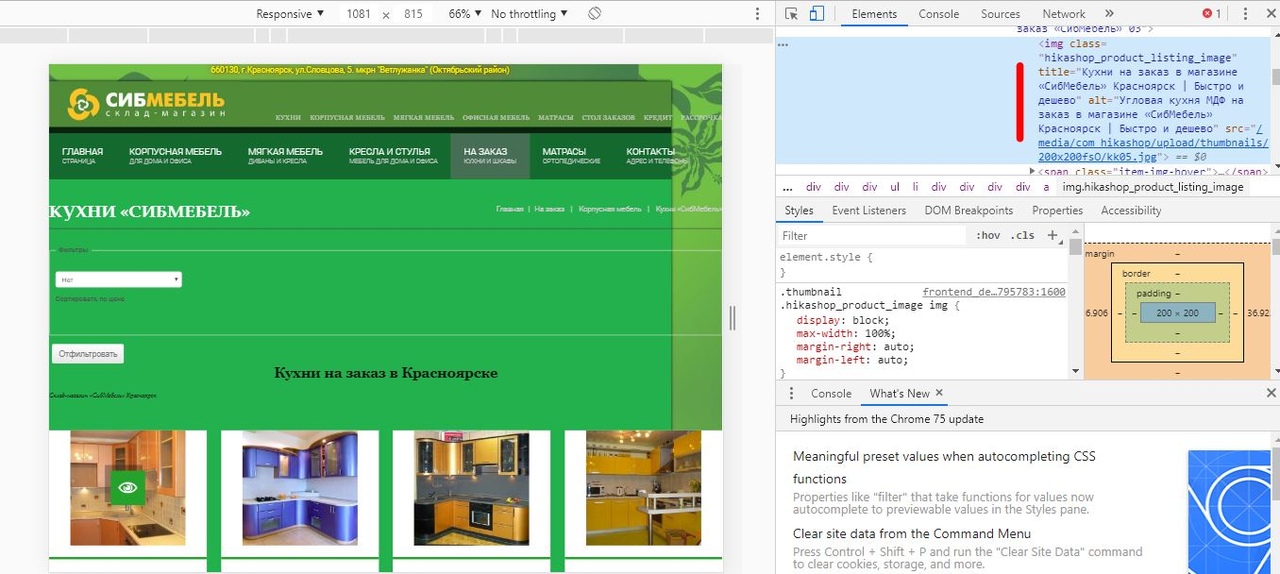Click 'На заказ' breadcrumb link
This screenshot has height=574, width=1280.
tap(549, 209)
